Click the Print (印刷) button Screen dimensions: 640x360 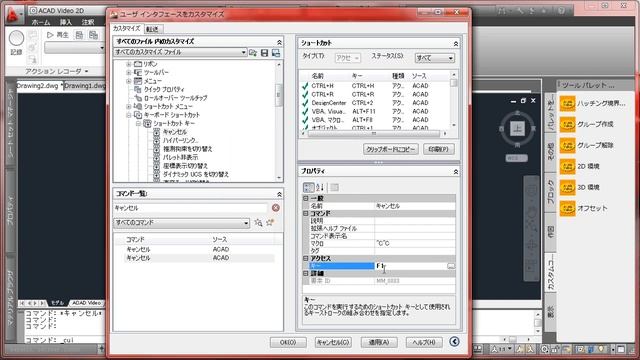click(x=438, y=149)
